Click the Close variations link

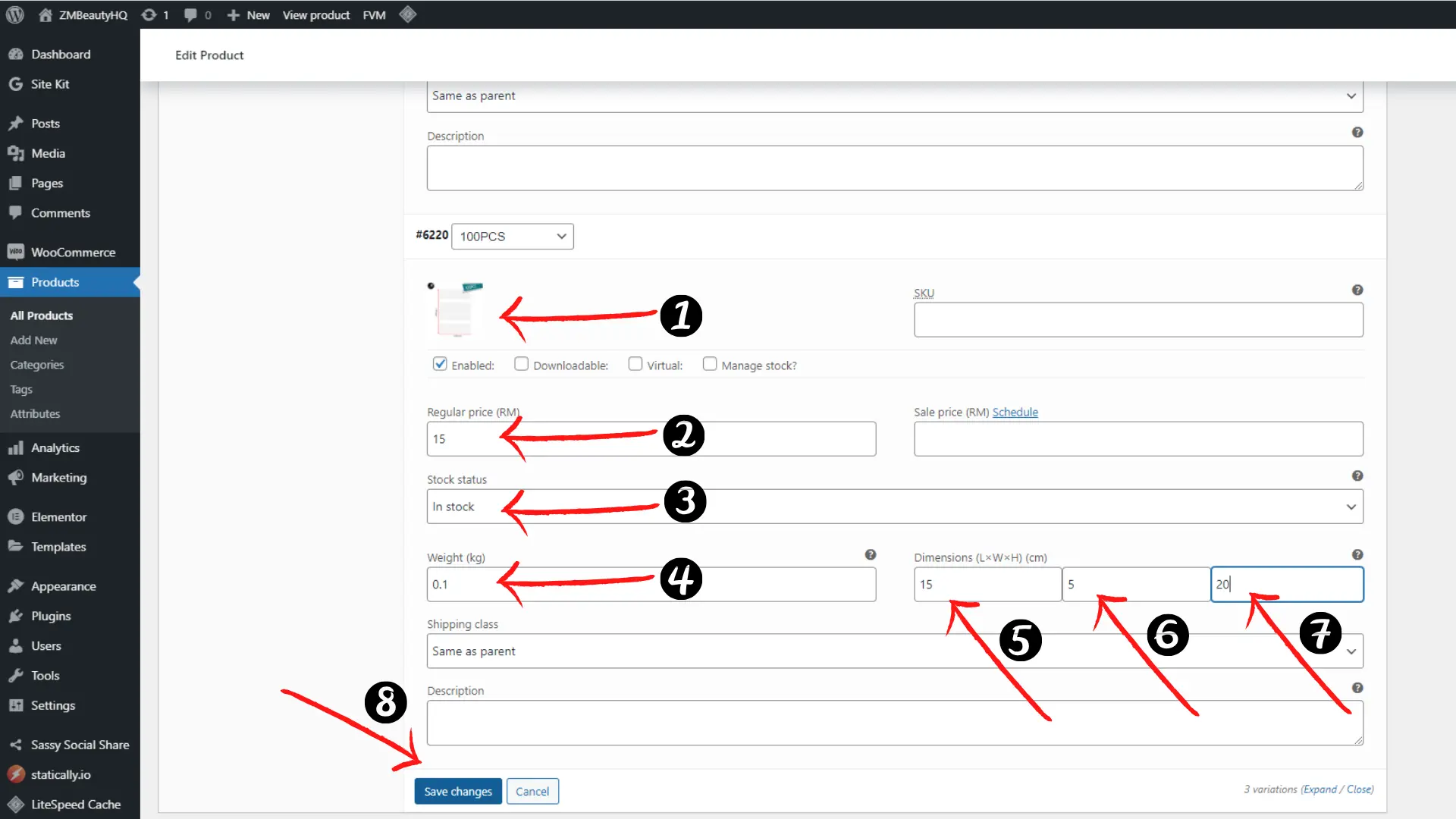click(1359, 789)
